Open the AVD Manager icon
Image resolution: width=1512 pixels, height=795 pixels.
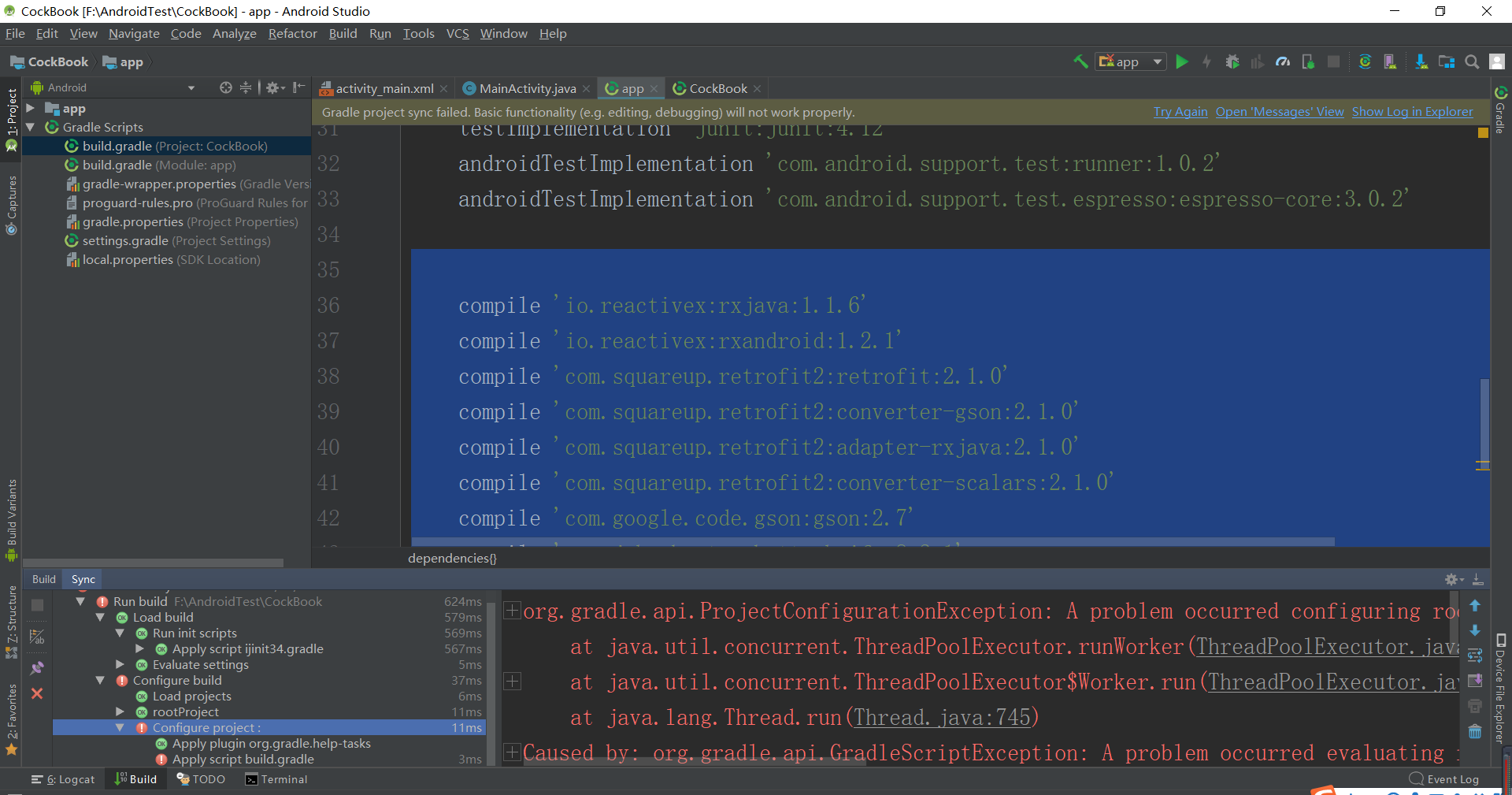pos(1390,61)
